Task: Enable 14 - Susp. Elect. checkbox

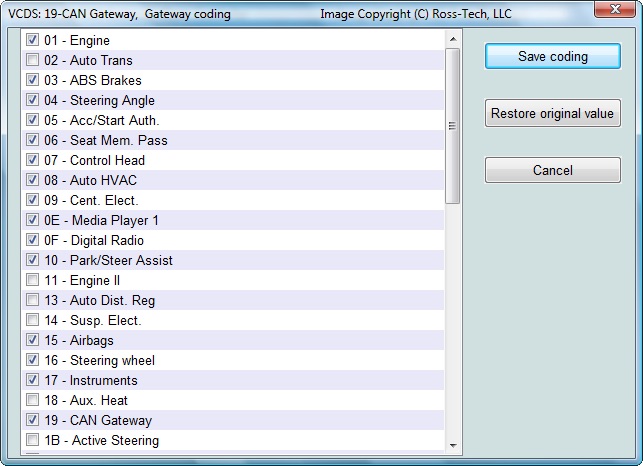Action: point(32,320)
